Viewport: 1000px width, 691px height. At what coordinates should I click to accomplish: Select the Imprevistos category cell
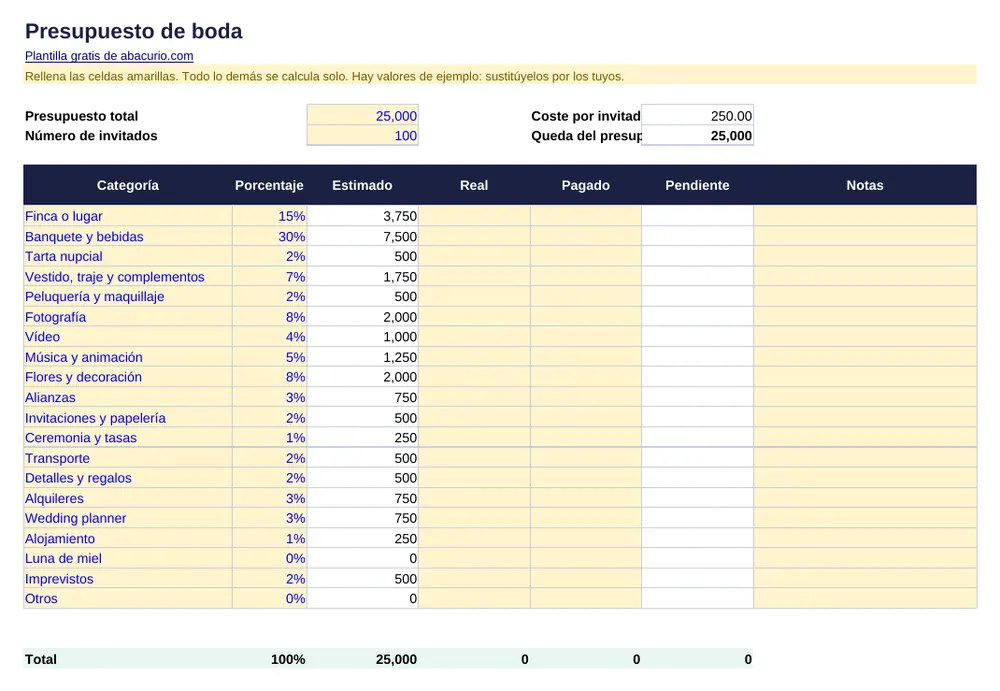(x=128, y=578)
